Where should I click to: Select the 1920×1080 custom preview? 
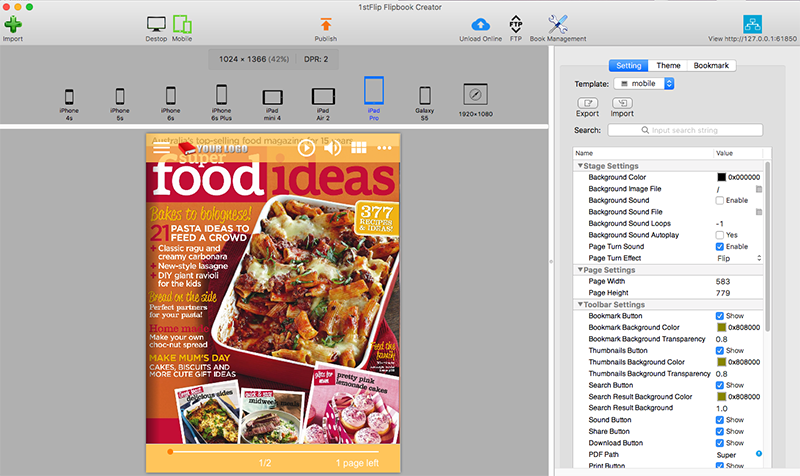(x=476, y=94)
